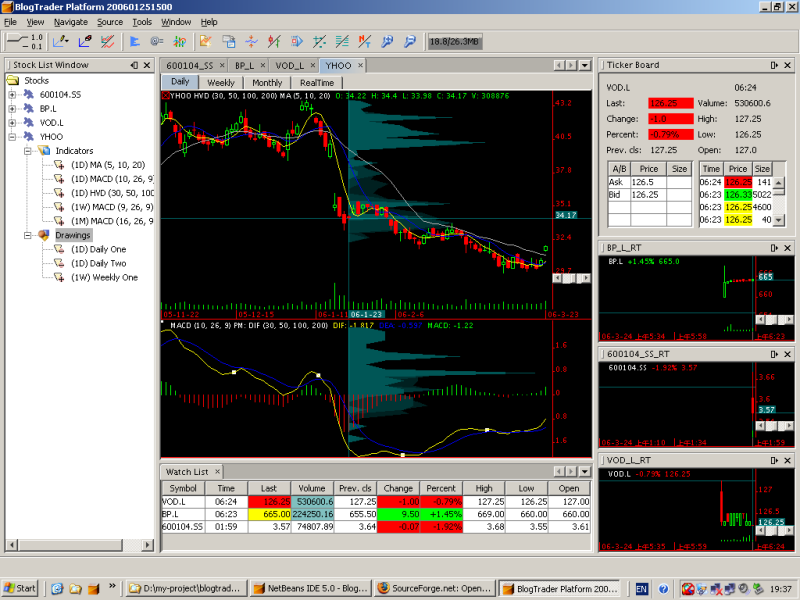Open the Watch List pane dropdown arrow
The image size is (800, 600).
coord(585,472)
